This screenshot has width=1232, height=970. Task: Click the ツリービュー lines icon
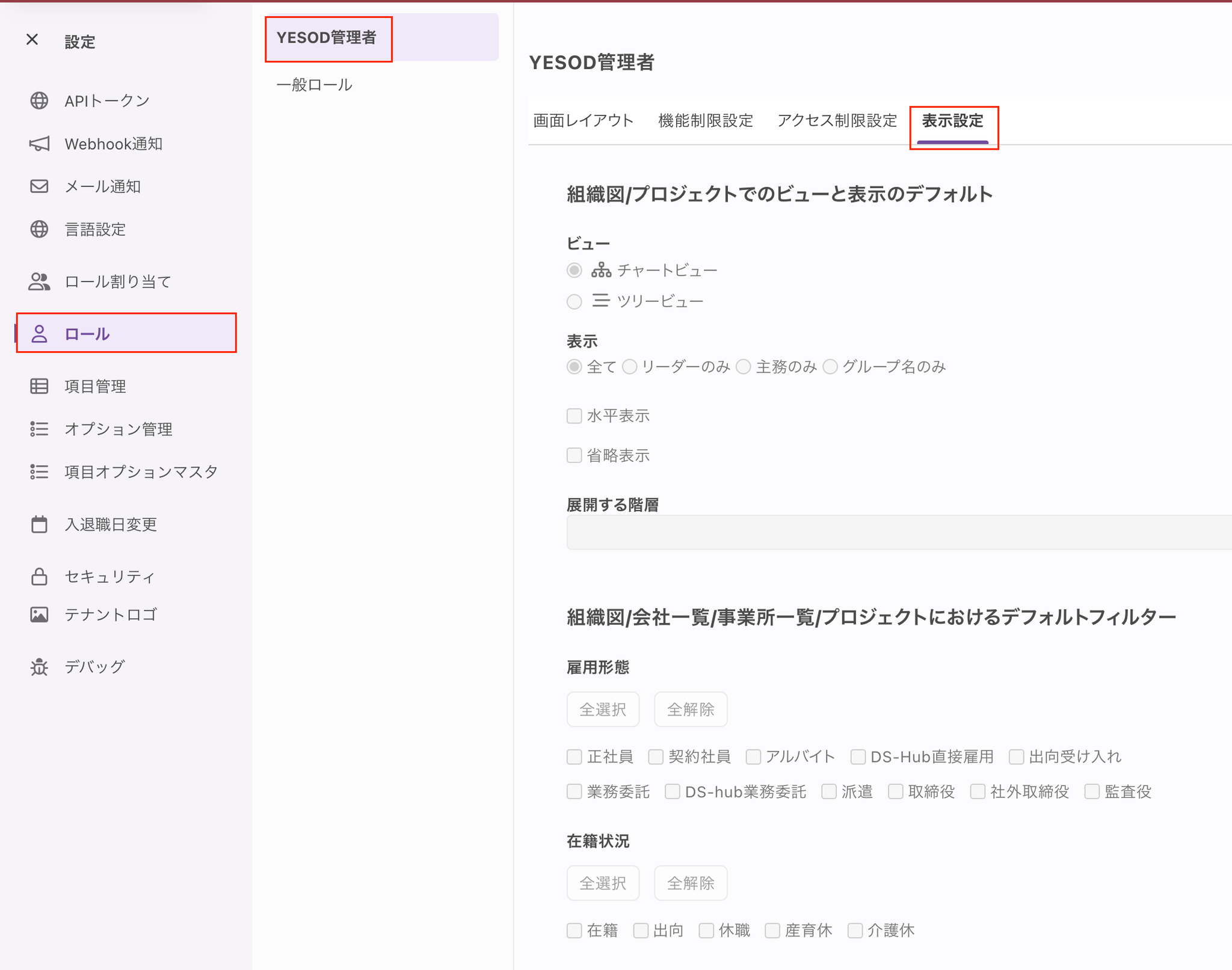tap(601, 300)
